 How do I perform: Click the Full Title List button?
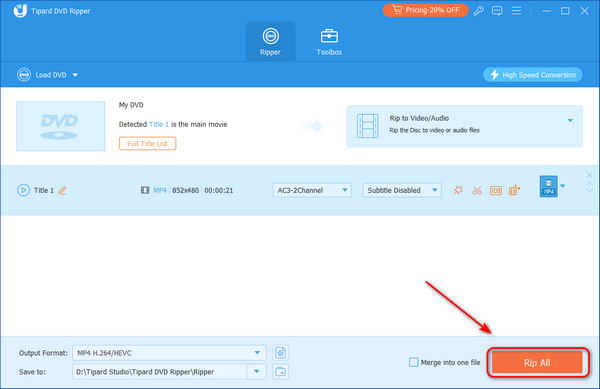coord(147,143)
